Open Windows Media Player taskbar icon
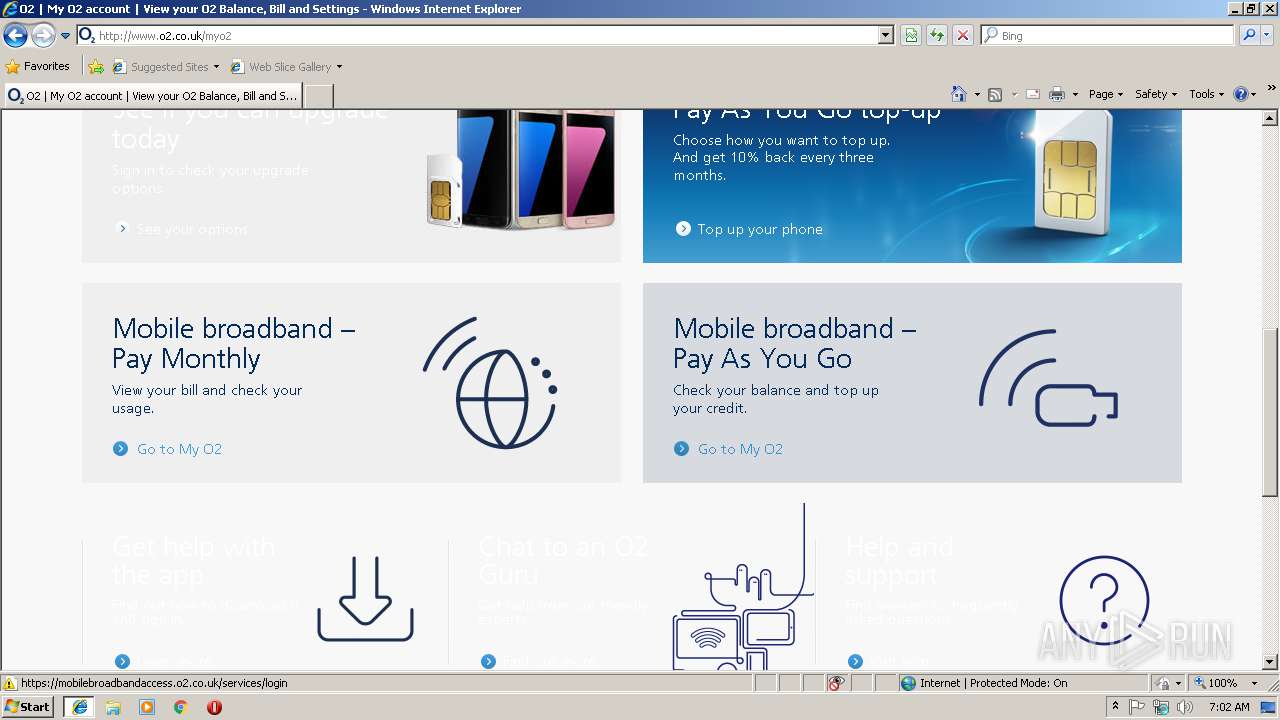The width and height of the screenshot is (1280, 720). (x=147, y=707)
